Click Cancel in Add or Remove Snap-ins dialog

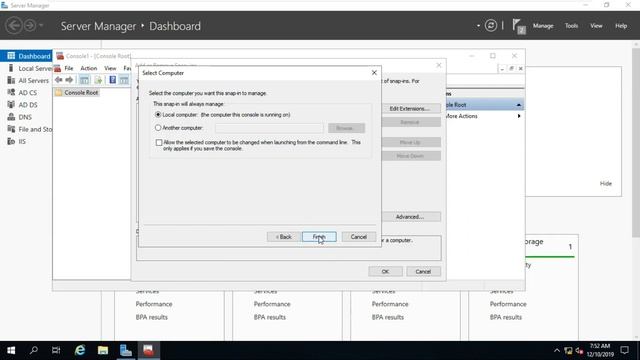(x=423, y=271)
